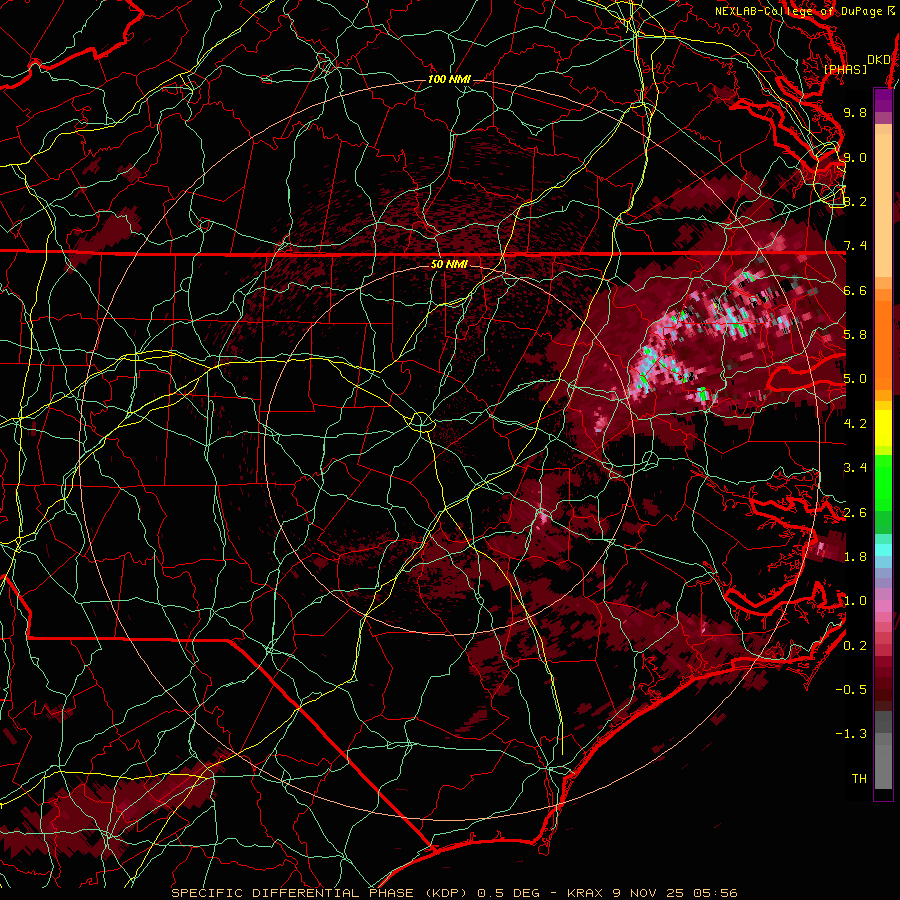Click the 6.6 scale value

855,290
